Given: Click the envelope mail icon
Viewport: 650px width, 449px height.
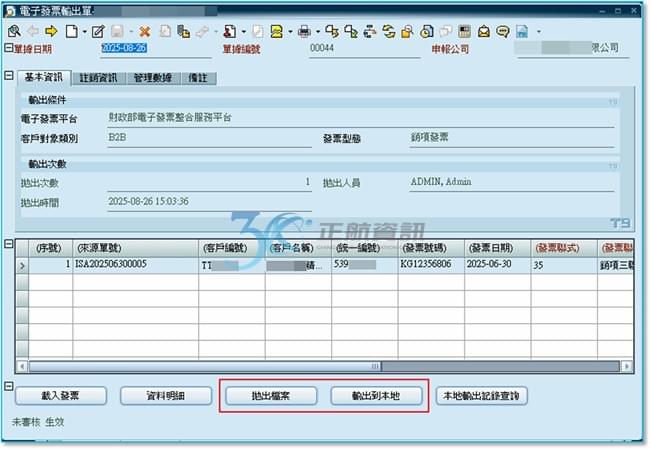Looking at the screenshot, I should pyautogui.click(x=484, y=31).
